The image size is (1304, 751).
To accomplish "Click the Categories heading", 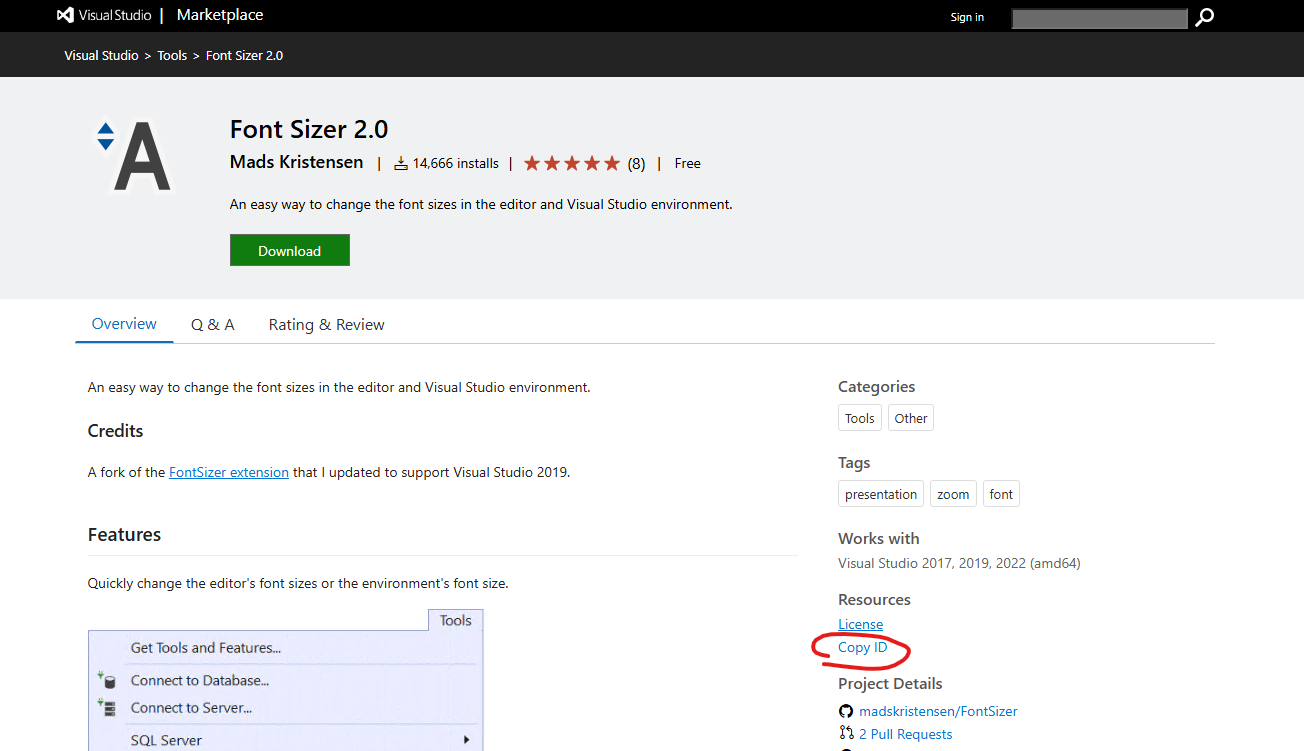I will pos(876,387).
